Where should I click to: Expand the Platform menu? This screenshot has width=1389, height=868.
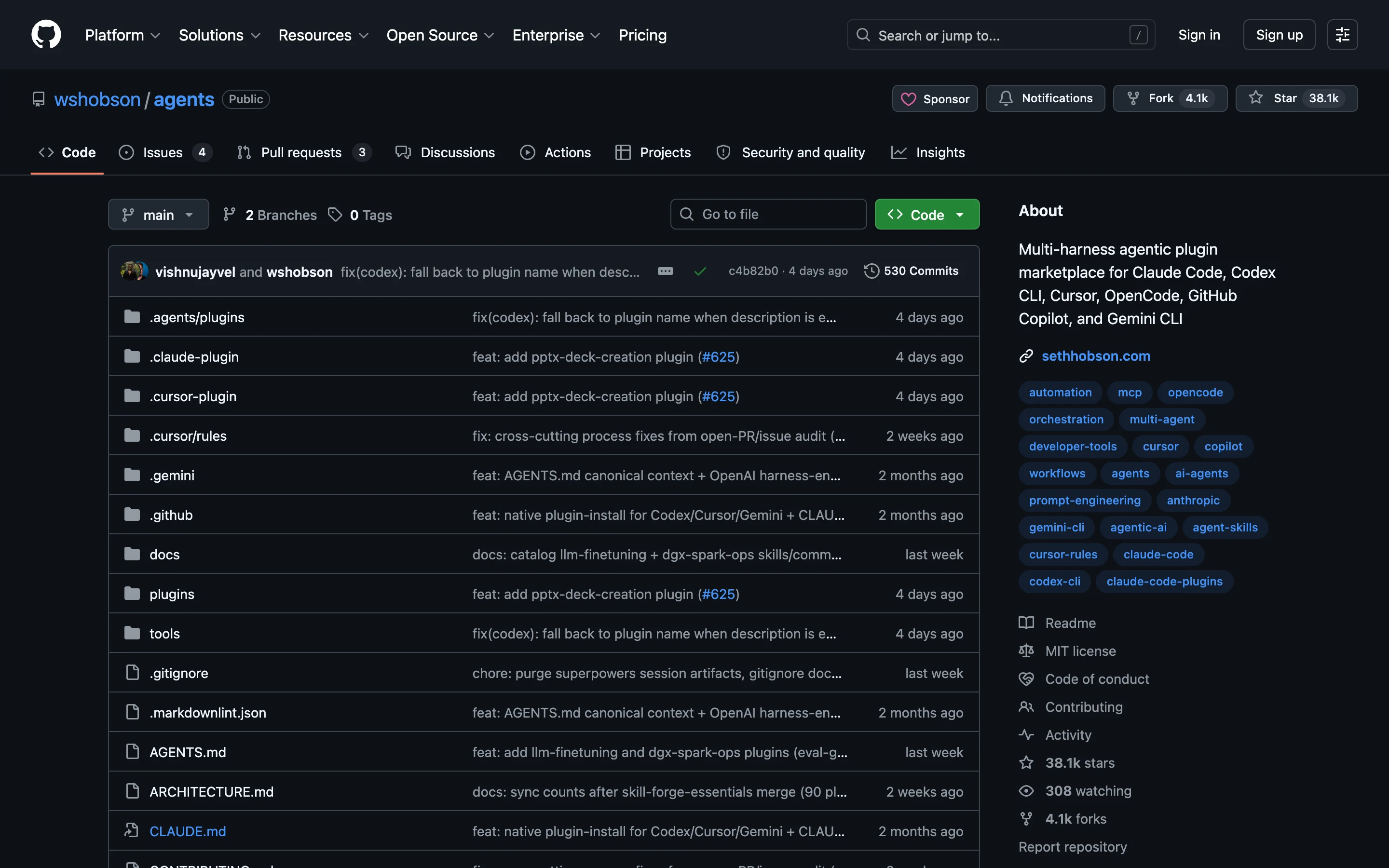[122, 35]
